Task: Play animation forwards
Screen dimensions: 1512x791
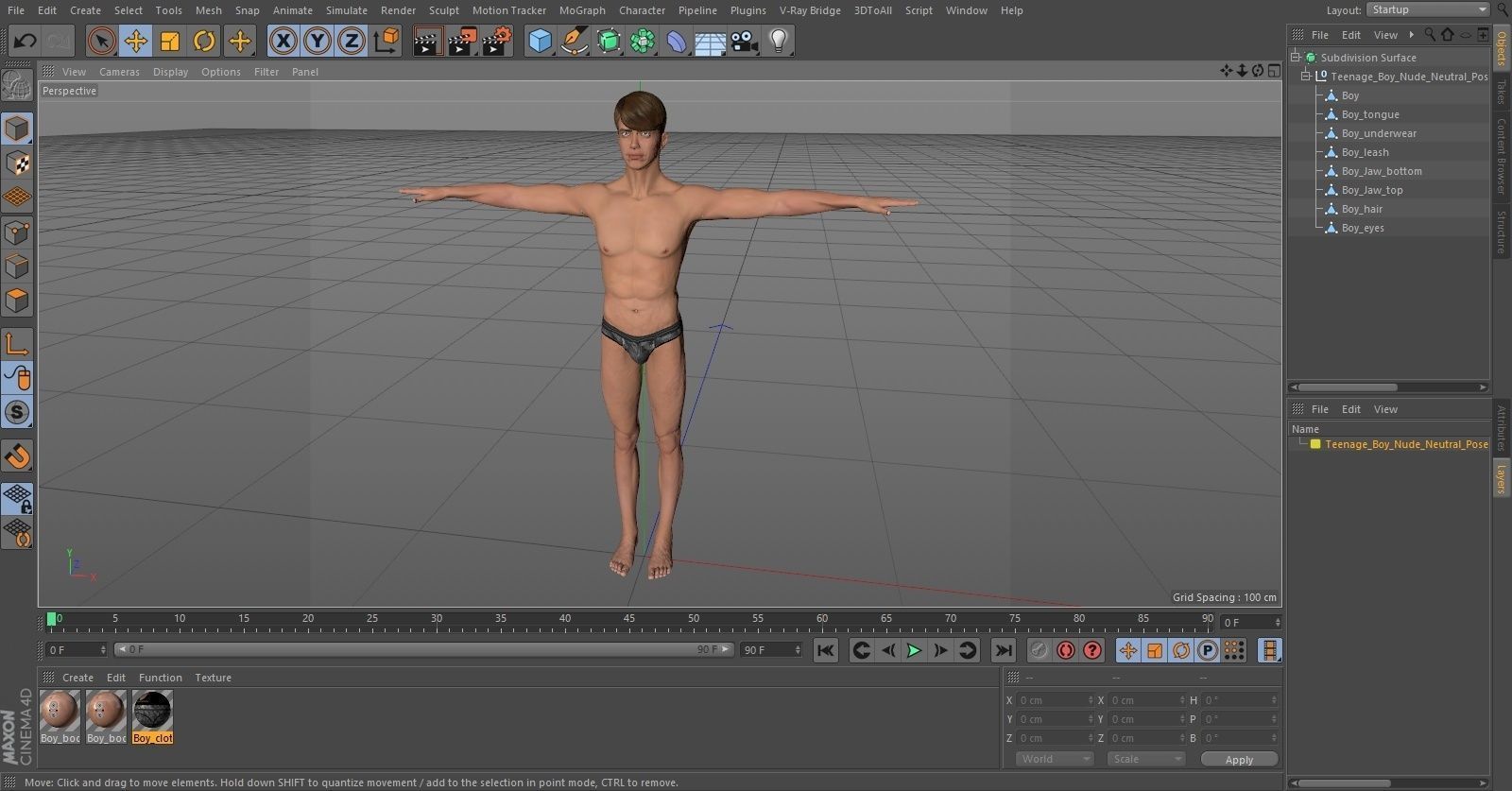Action: (x=914, y=650)
